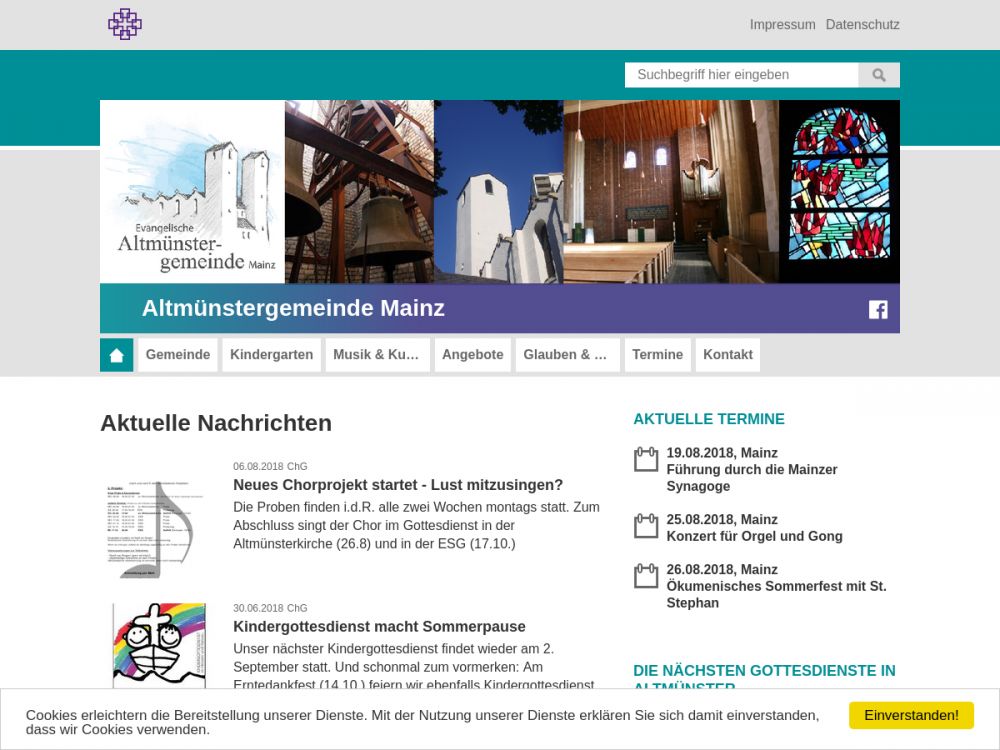Open the Kindergarten menu
The width and height of the screenshot is (1000, 750).
271,355
